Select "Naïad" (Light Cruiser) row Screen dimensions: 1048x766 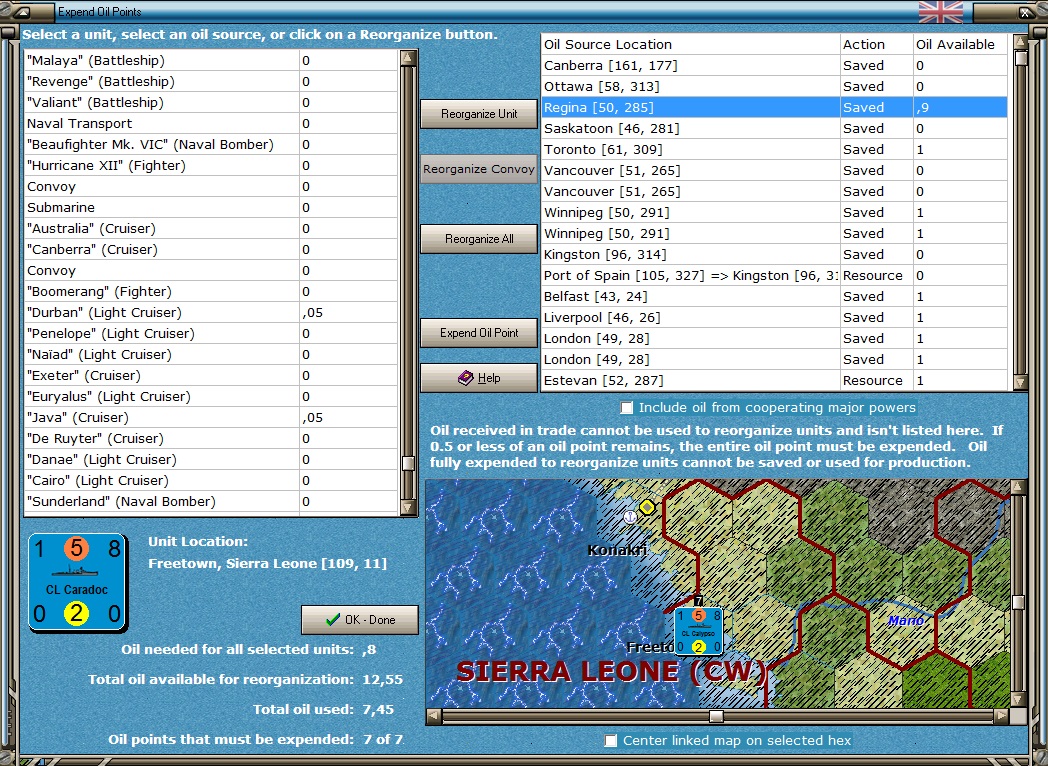[x=211, y=354]
